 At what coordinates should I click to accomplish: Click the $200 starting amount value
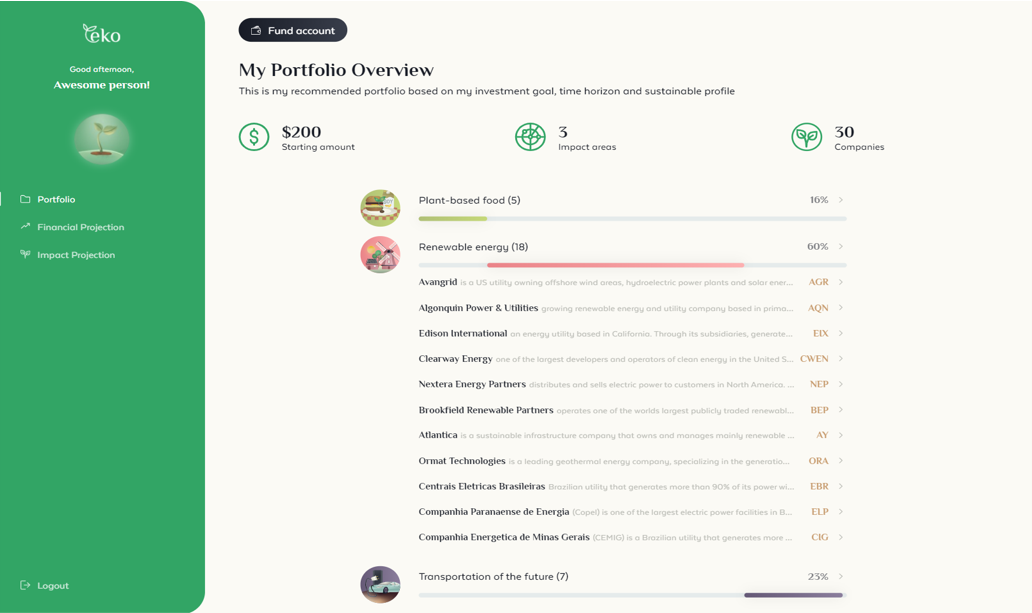pyautogui.click(x=301, y=132)
